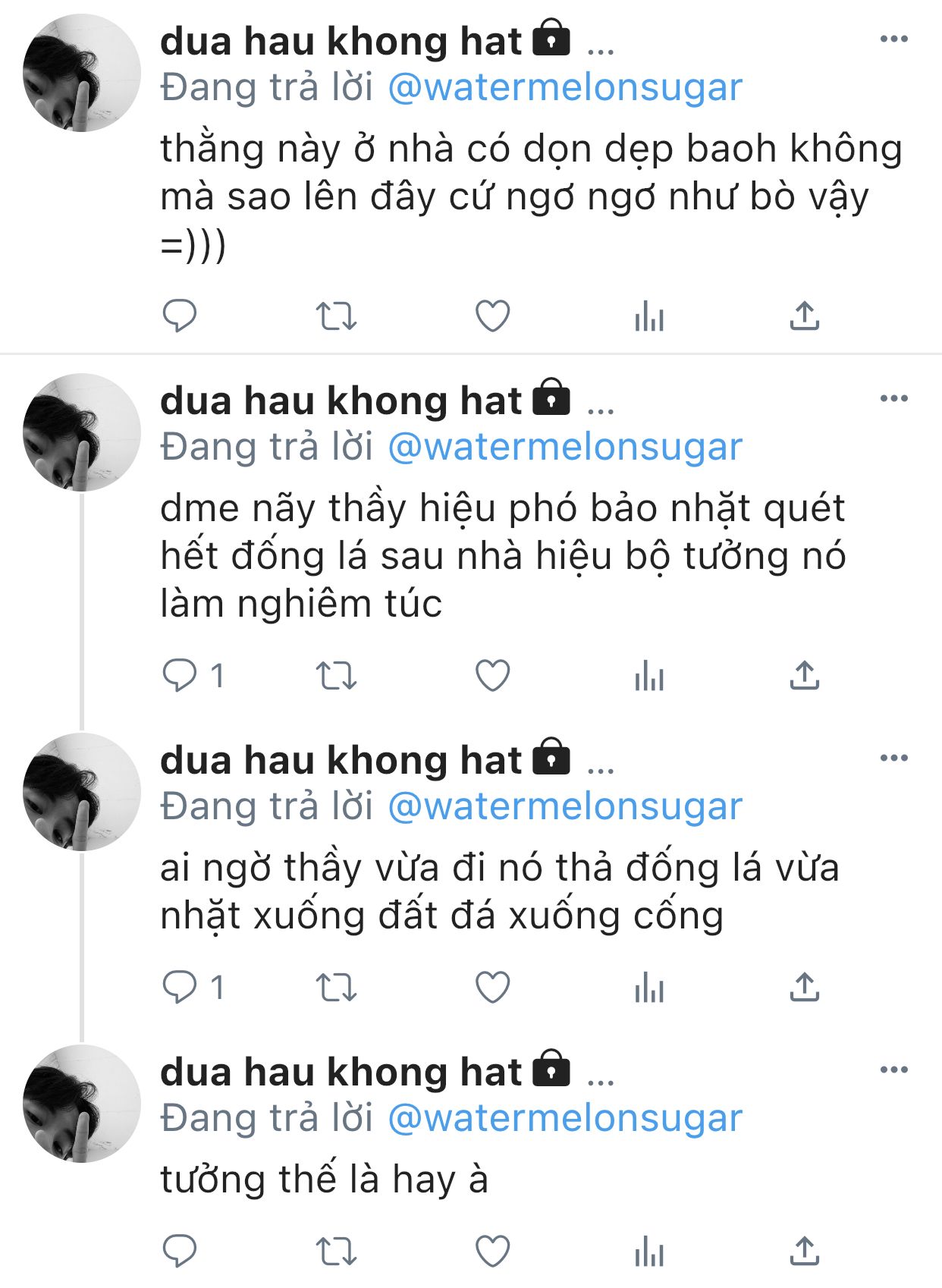Open tweet text 'tưởng thế là hay à'
Viewport: 942px width, 1288px height.
(x=324, y=1180)
